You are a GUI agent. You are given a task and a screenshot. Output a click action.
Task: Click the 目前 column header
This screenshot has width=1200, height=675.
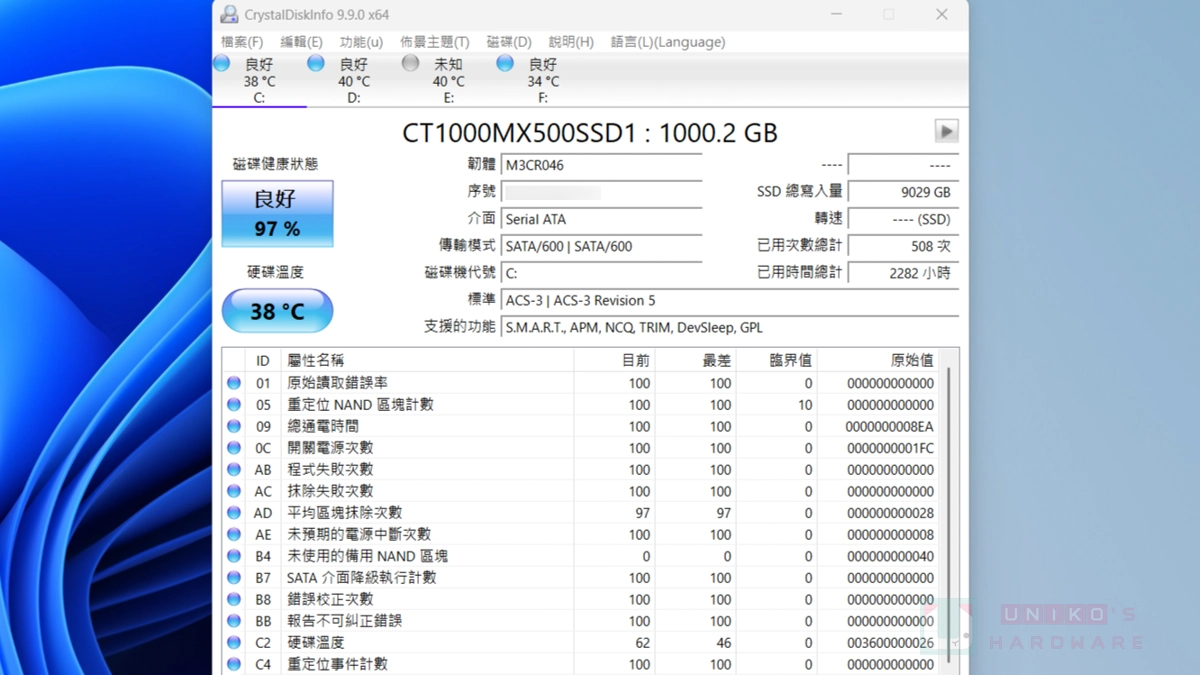(x=615, y=360)
